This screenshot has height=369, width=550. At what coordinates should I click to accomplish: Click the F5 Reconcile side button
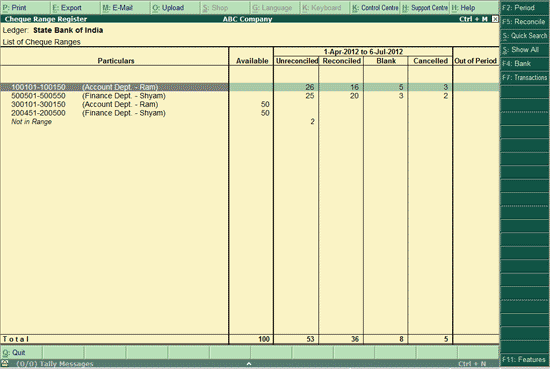524,21
